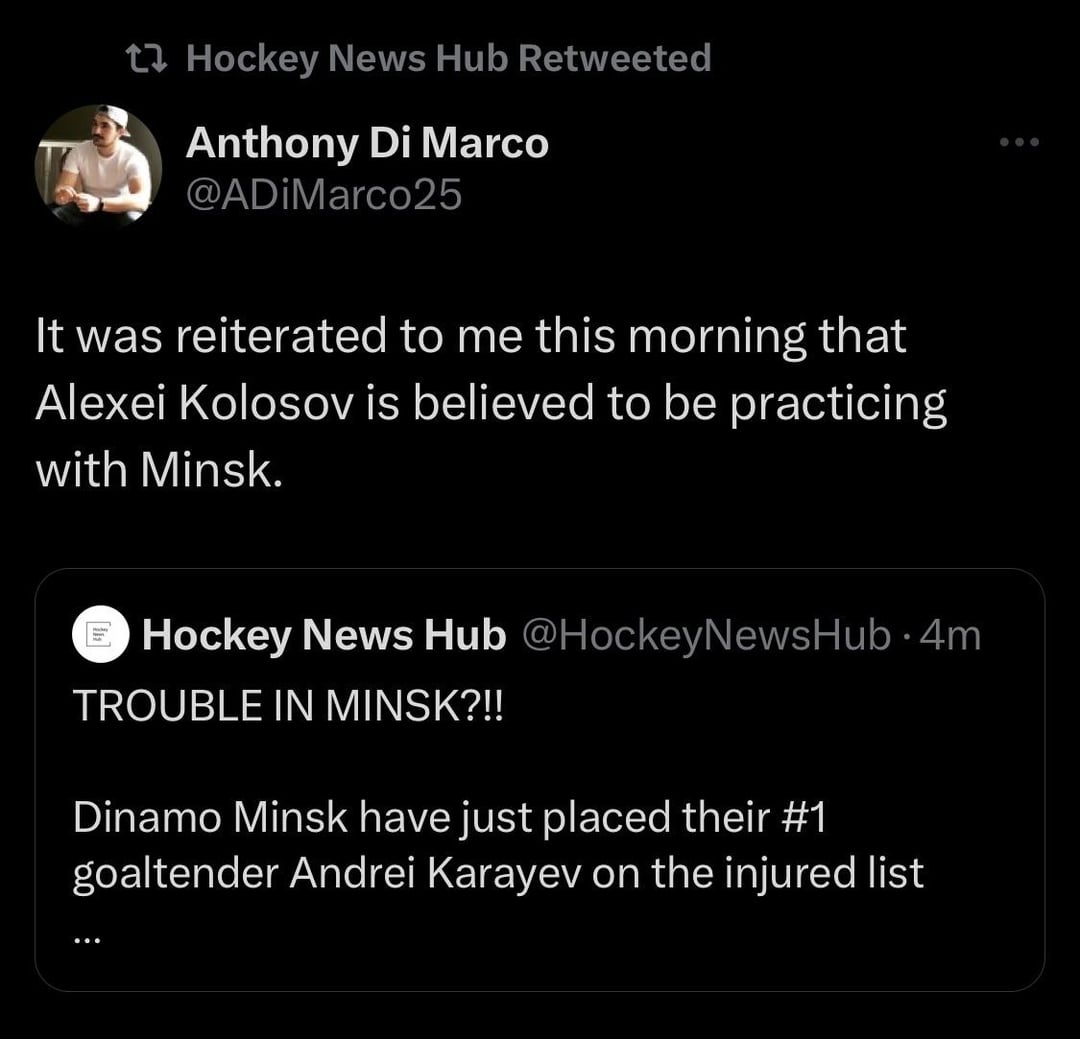Open Anthony Di Marco's profile picture
Viewport: 1080px width, 1039px height.
98,165
